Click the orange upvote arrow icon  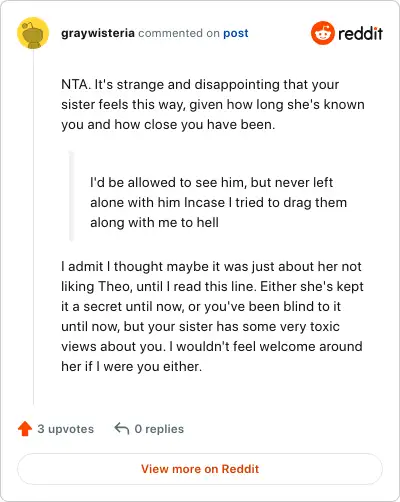point(25,429)
